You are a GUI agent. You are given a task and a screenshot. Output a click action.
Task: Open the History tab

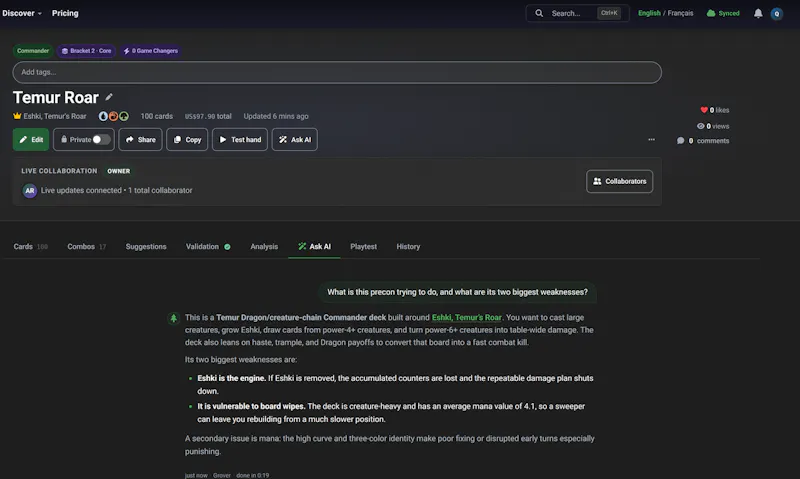click(x=408, y=247)
